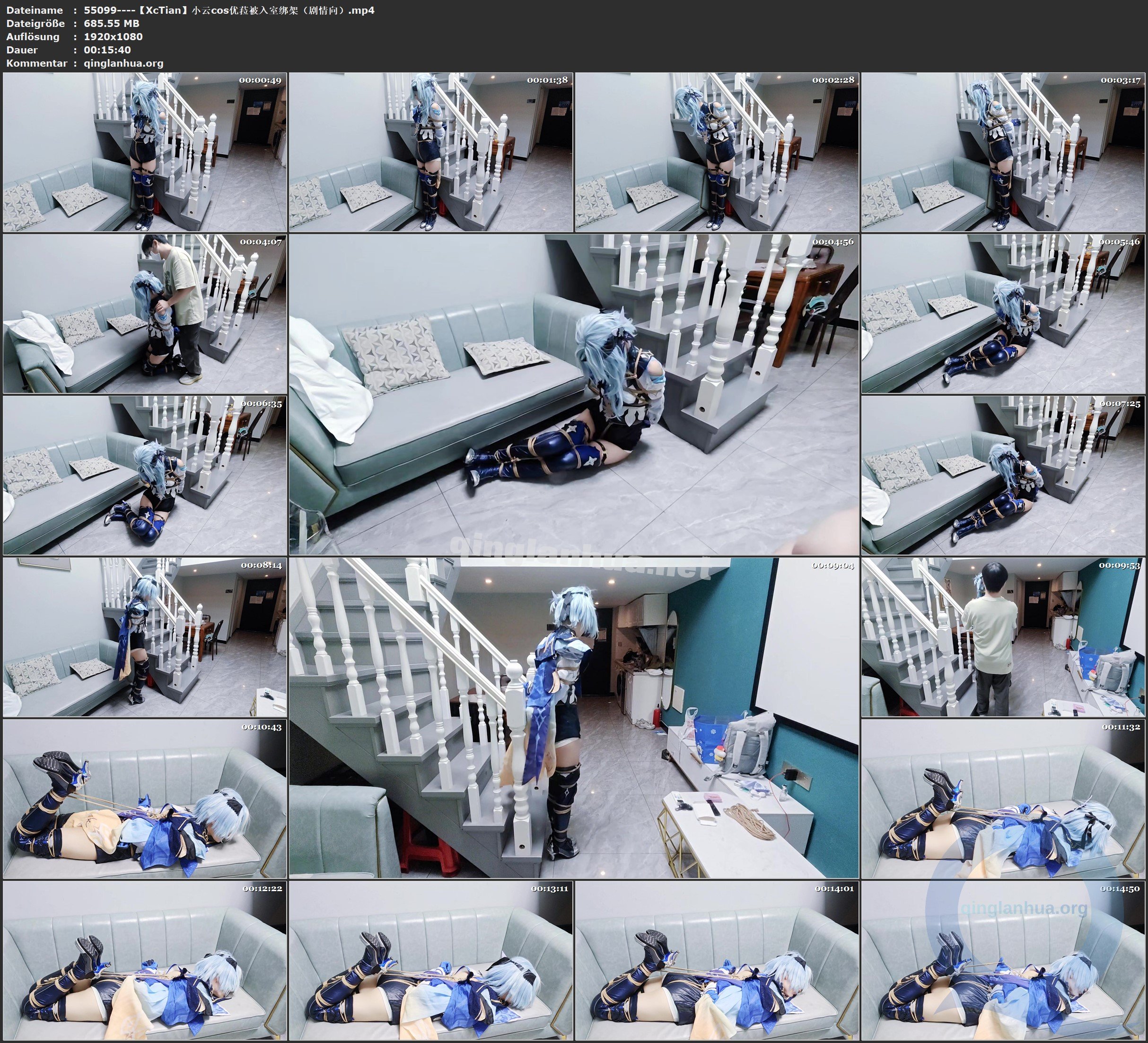The width and height of the screenshot is (1148, 1043).
Task: Click the 'Auflösung' label
Action: pos(33,36)
